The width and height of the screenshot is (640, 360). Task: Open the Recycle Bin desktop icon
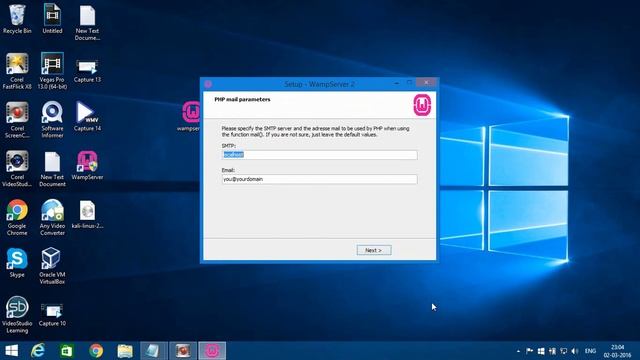[17, 19]
